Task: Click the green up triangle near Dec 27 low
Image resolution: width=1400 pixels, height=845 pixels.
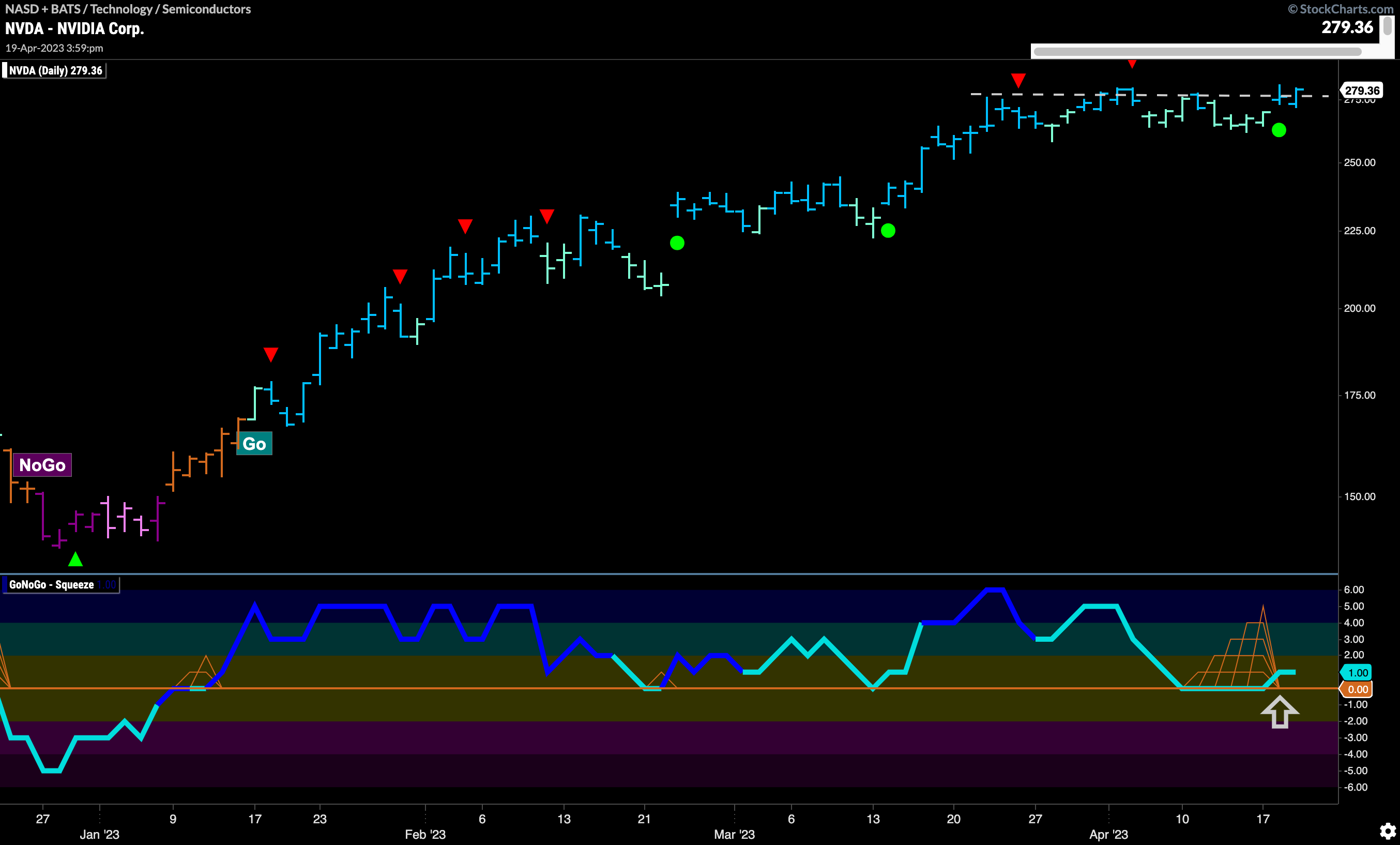Action: [x=75, y=559]
